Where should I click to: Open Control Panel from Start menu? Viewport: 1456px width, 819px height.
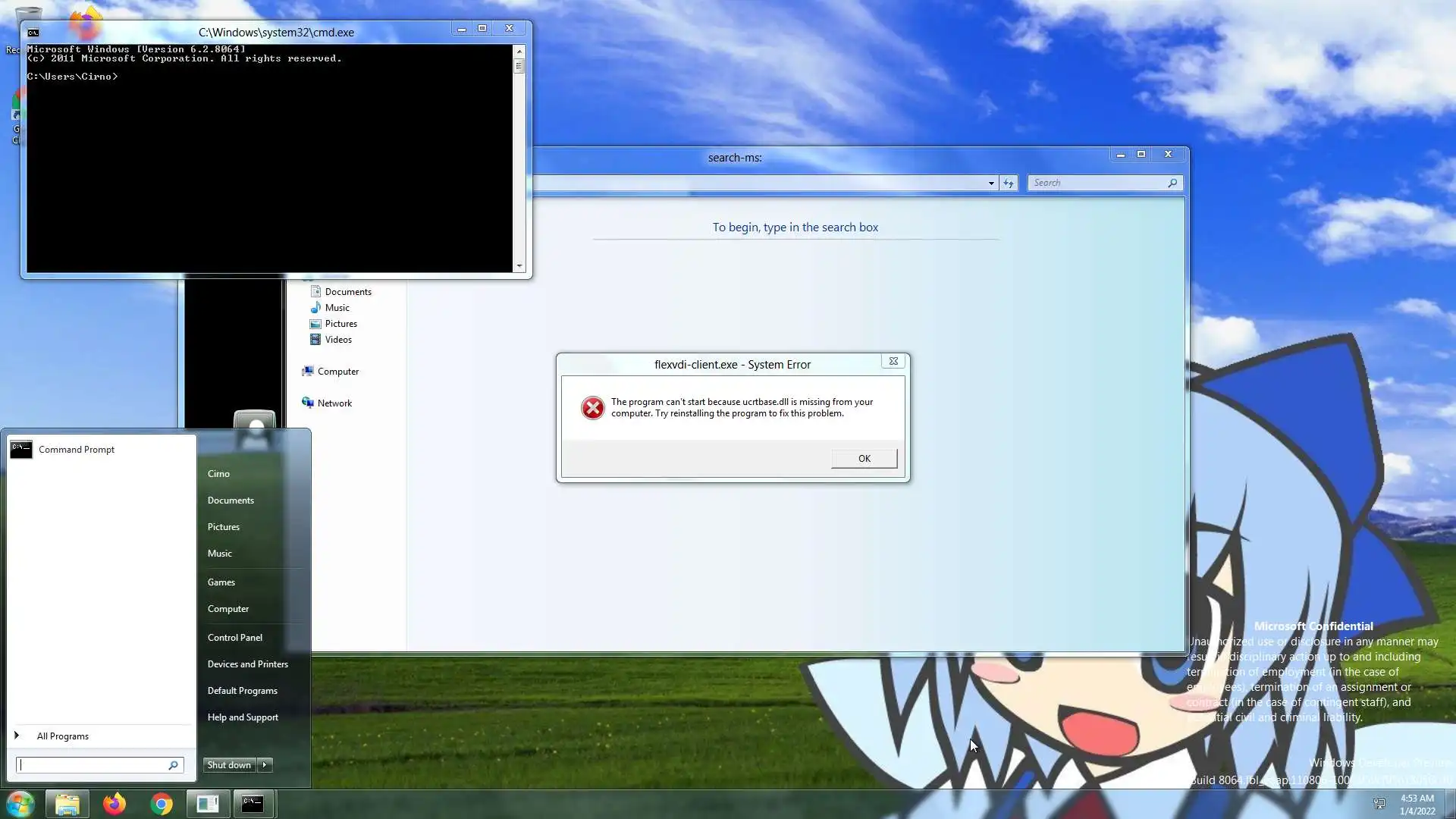(x=235, y=638)
